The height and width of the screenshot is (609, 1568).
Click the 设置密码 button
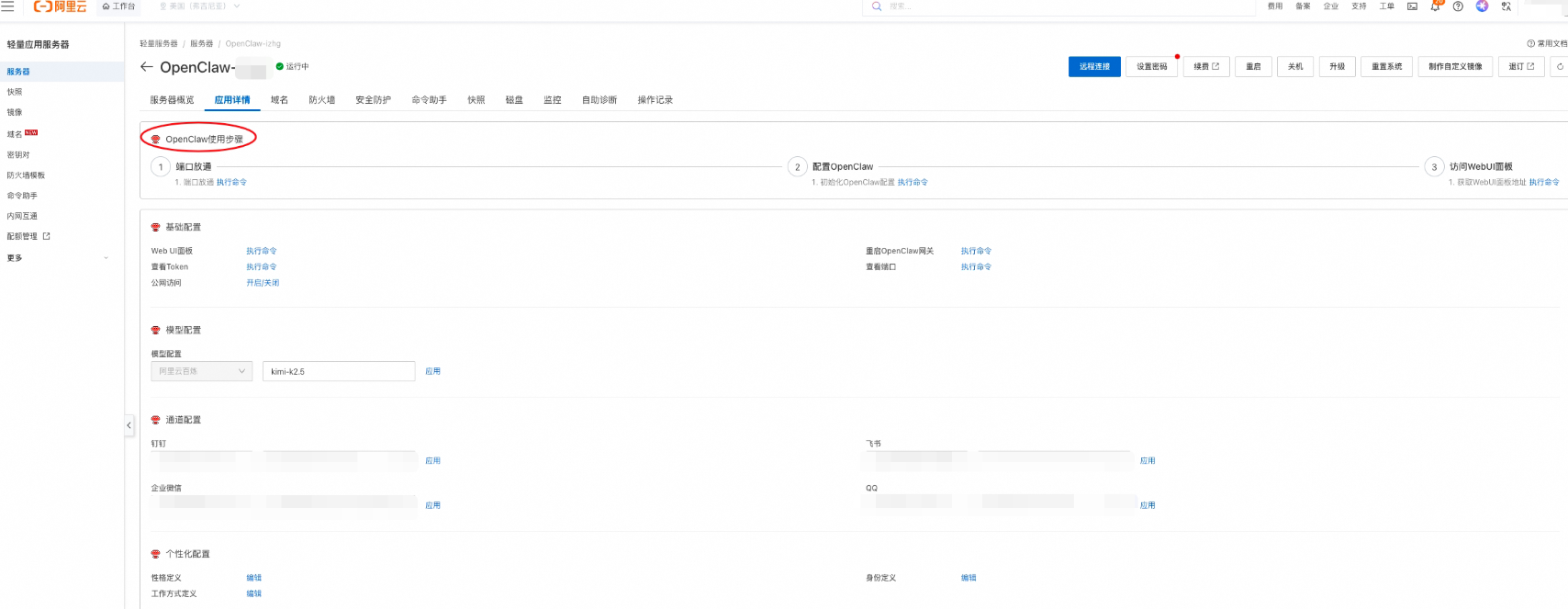[1152, 66]
